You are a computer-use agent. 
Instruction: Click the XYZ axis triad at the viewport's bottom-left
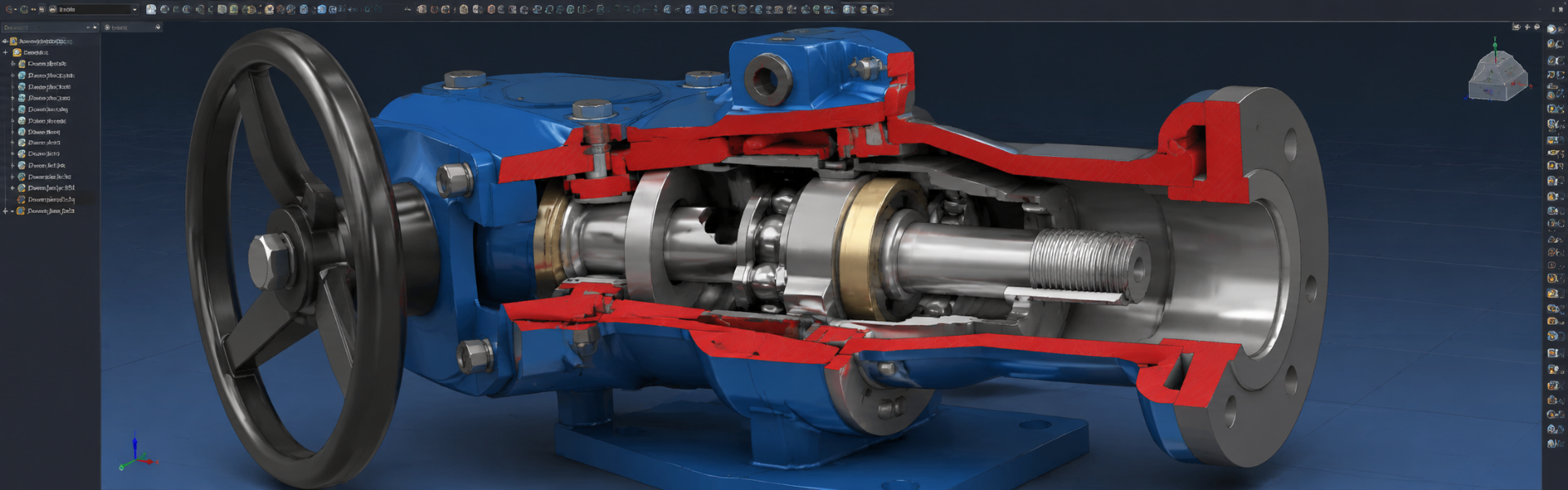click(x=135, y=453)
